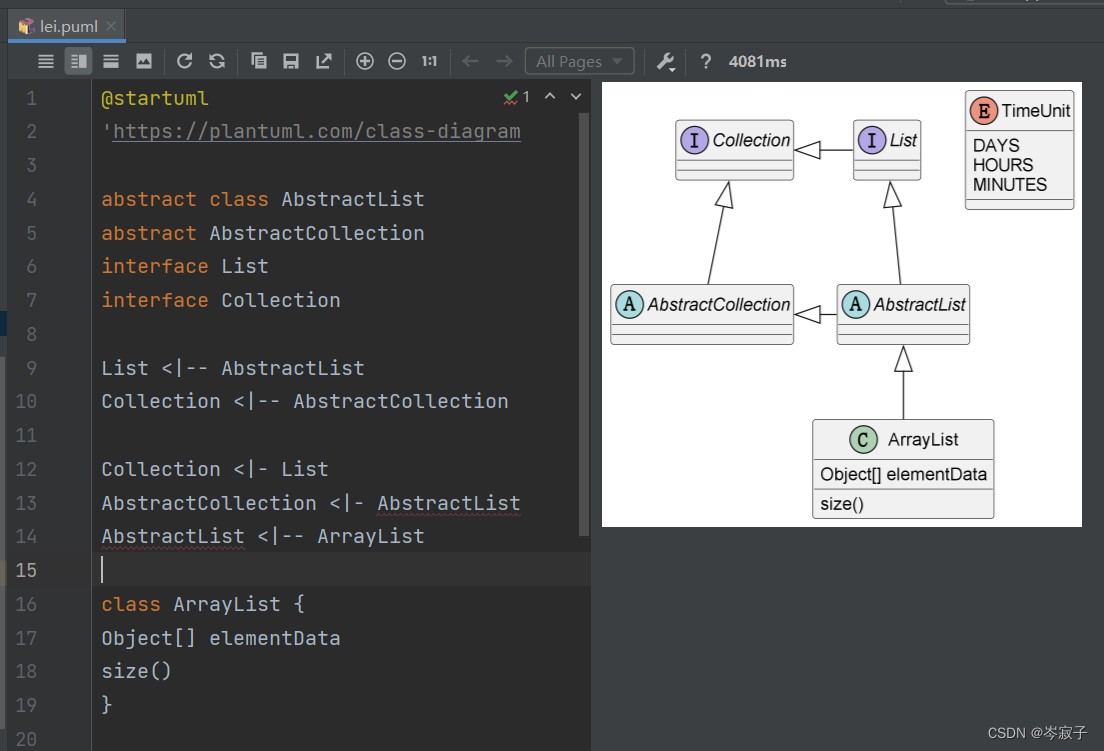
Task: Open diagram in external viewer icon
Action: coord(324,62)
